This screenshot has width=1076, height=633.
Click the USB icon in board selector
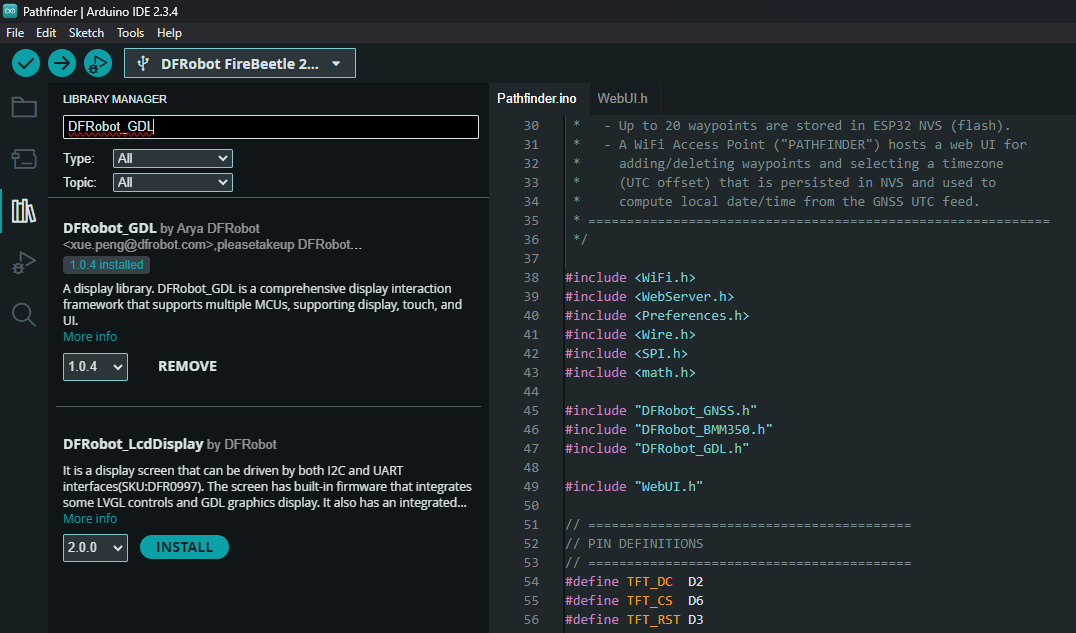[x=143, y=64]
